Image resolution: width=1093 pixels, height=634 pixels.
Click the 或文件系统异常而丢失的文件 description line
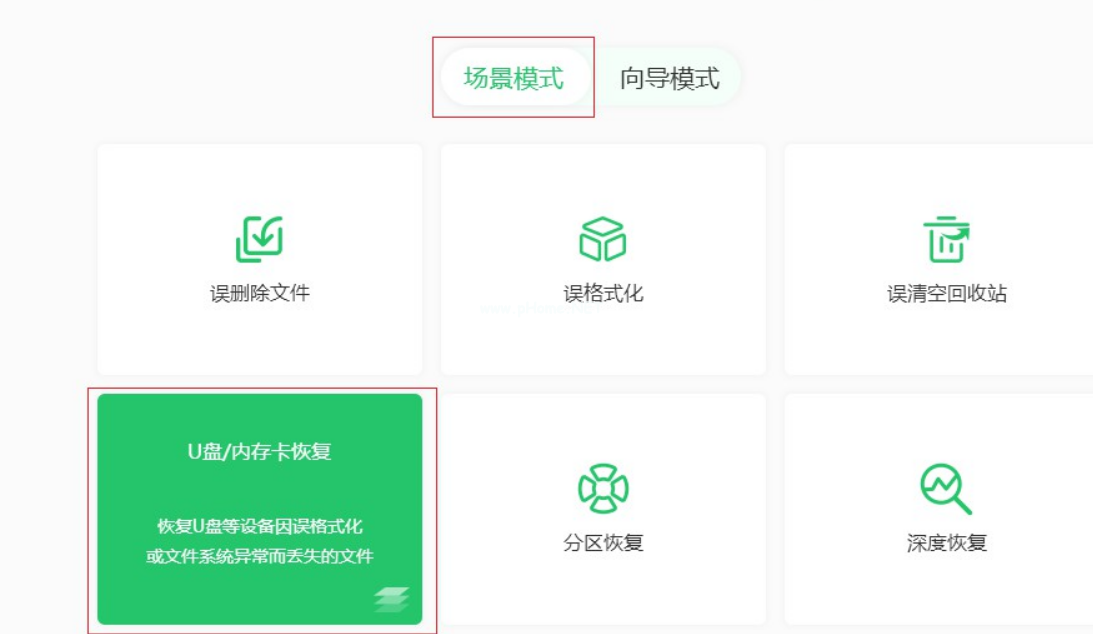click(259, 556)
